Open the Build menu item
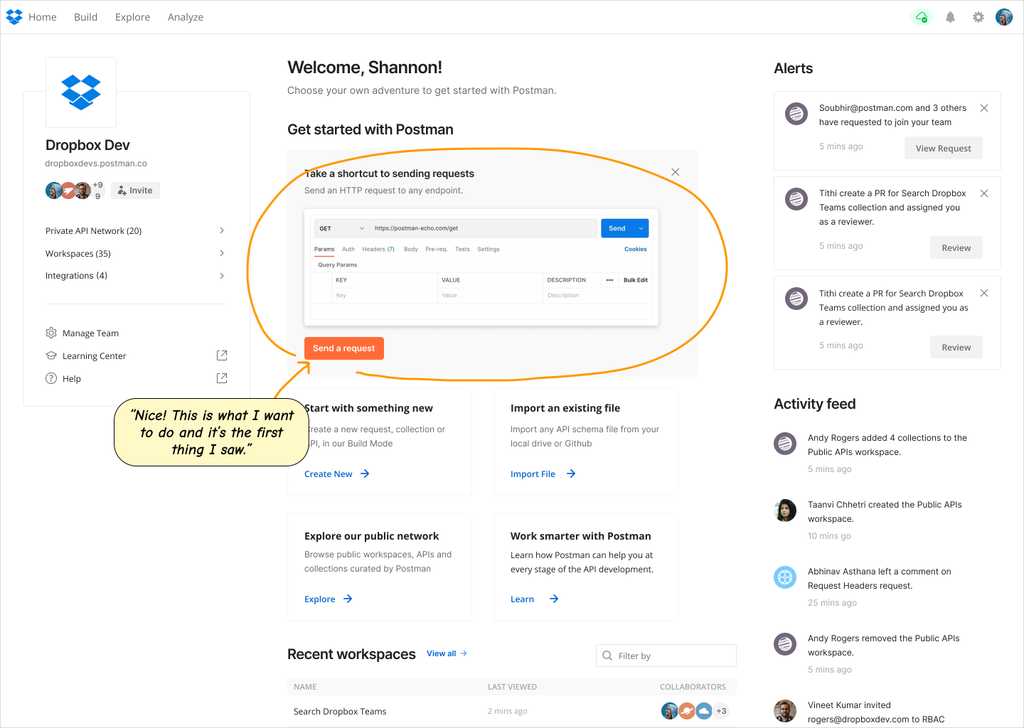This screenshot has width=1024, height=728. tap(86, 17)
